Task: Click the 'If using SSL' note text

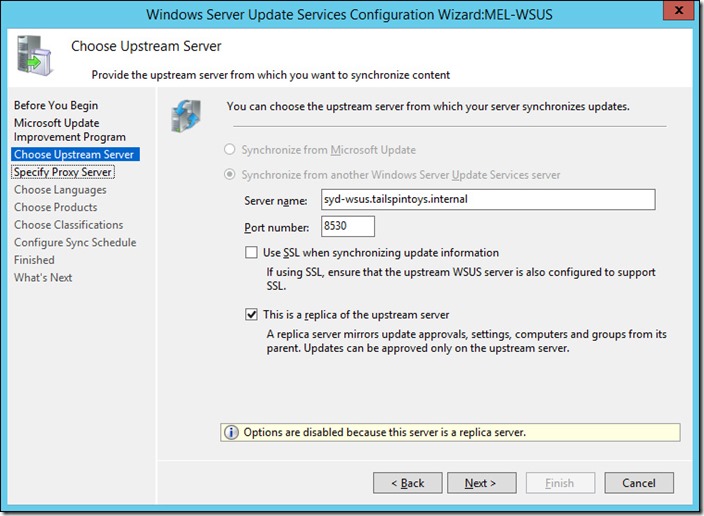Action: coord(461,279)
